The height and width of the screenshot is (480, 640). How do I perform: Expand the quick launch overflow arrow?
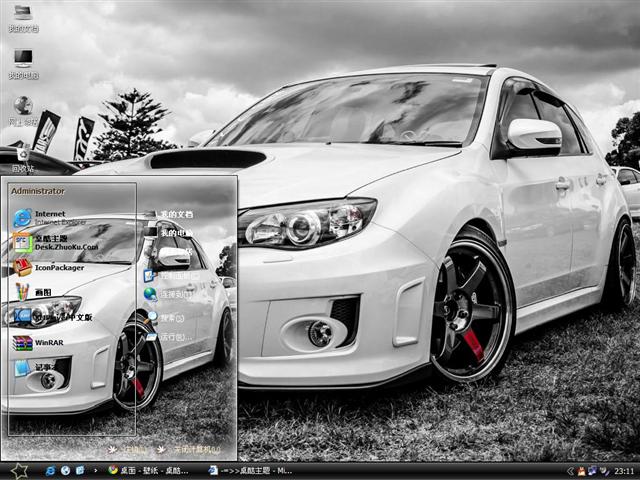[96, 471]
